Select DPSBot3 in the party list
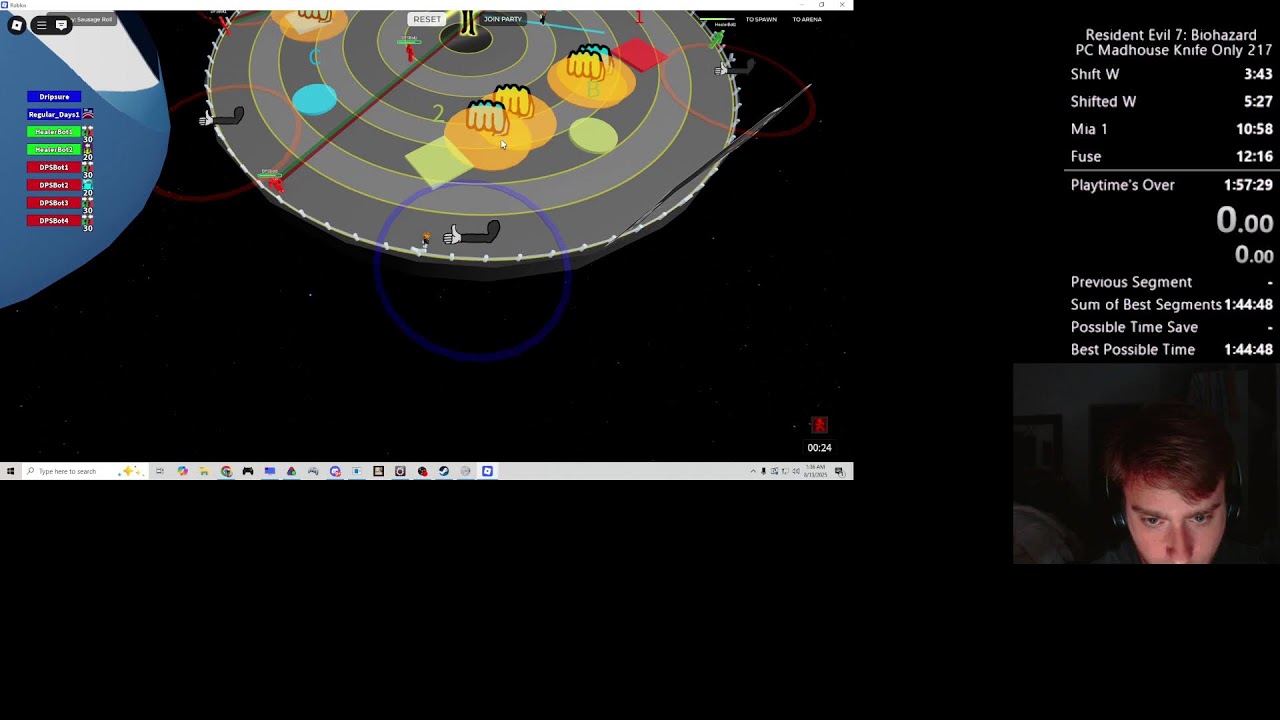 tap(54, 203)
